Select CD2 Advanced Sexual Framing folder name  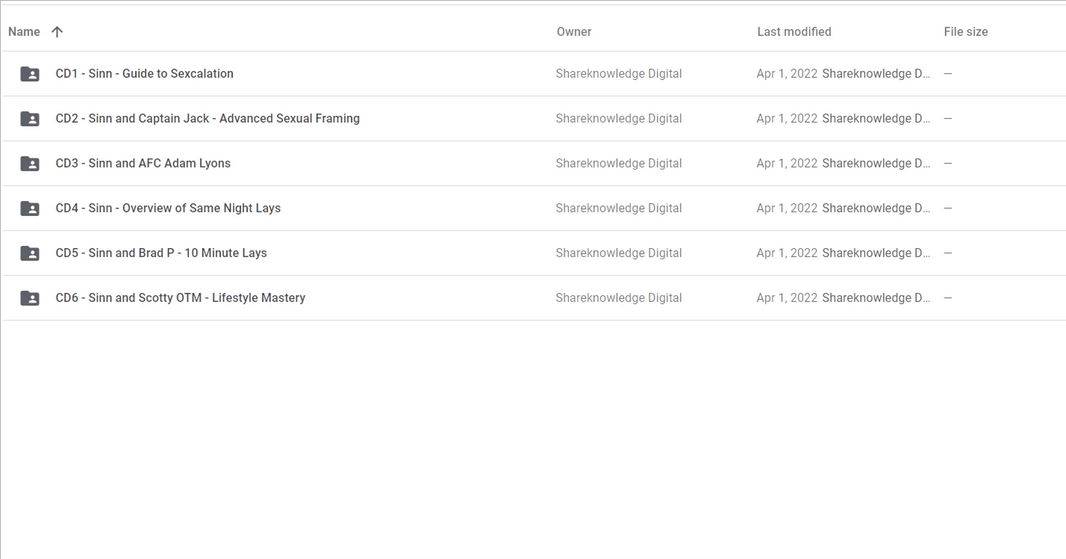tap(207, 118)
